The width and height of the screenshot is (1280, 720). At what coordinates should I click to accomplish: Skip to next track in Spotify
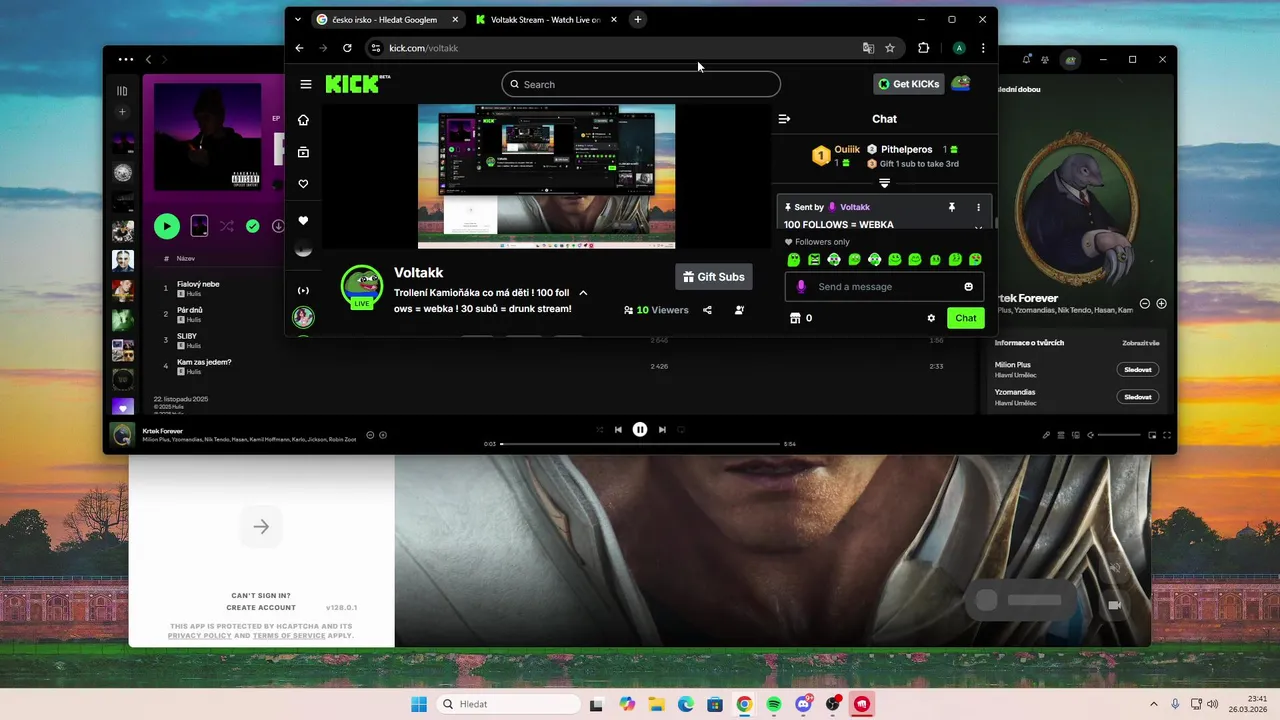[662, 429]
